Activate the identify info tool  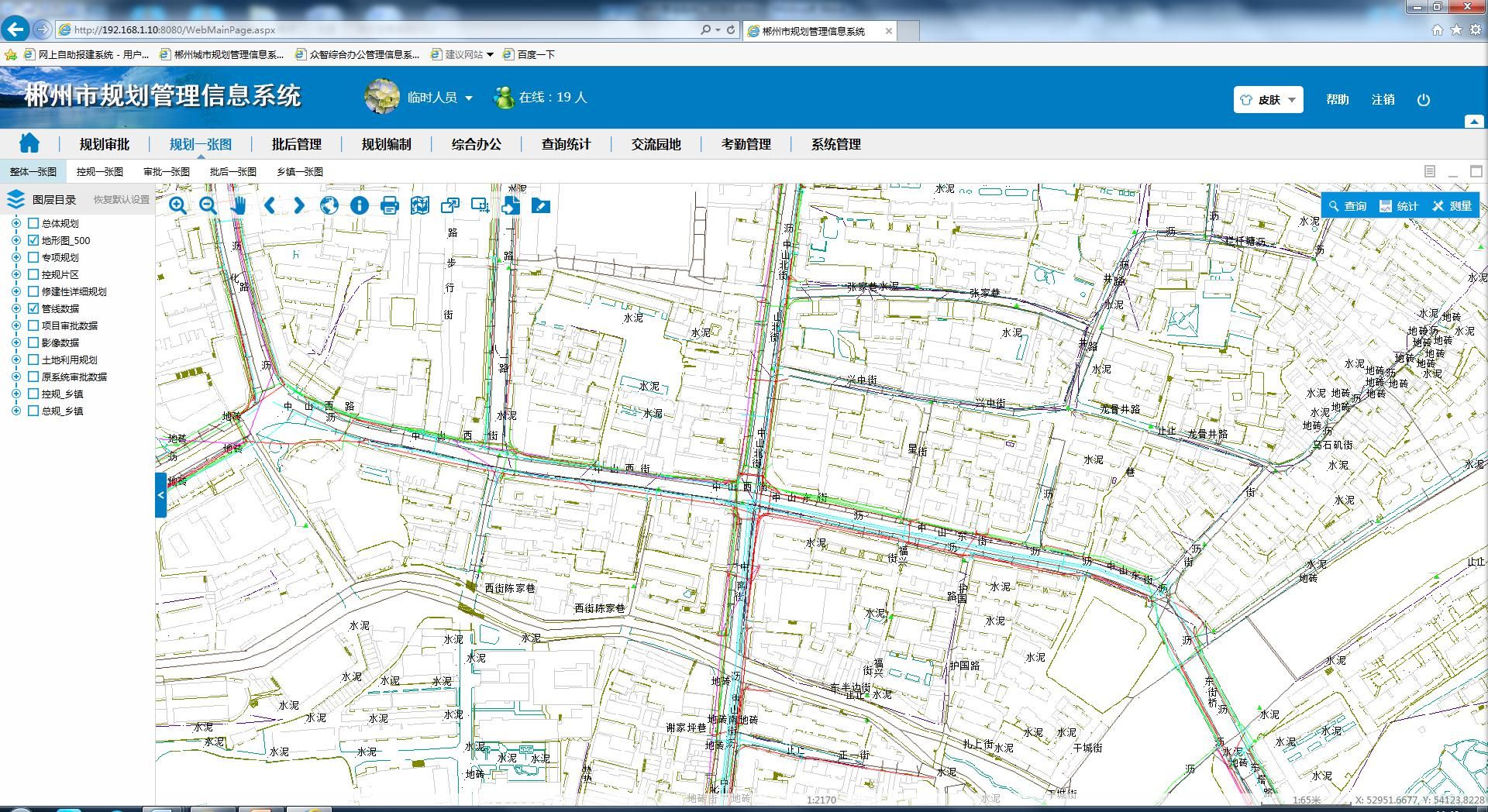[359, 205]
